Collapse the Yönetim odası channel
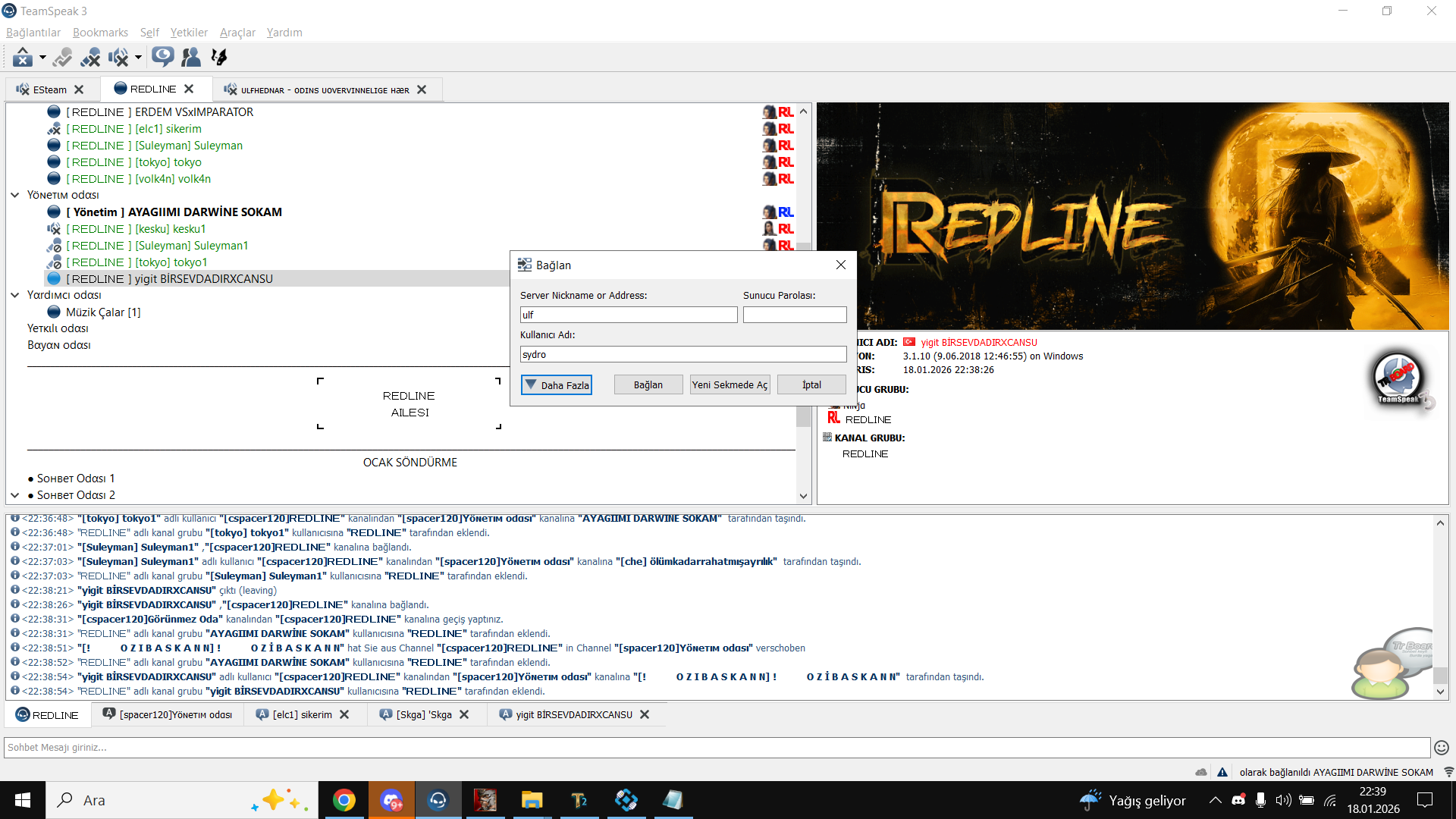This screenshot has width=1456, height=819. tap(14, 195)
